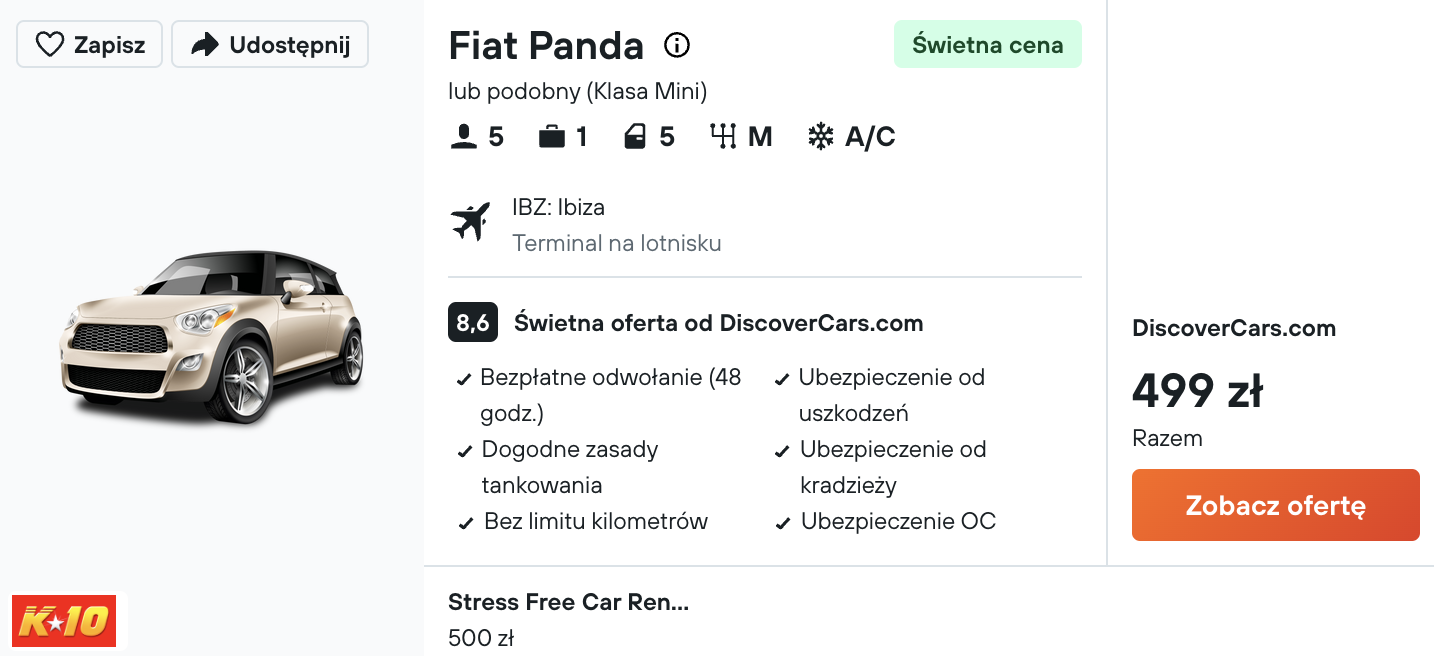Image resolution: width=1434 pixels, height=656 pixels.
Task: Click the Udostępnij button
Action: tap(270, 45)
